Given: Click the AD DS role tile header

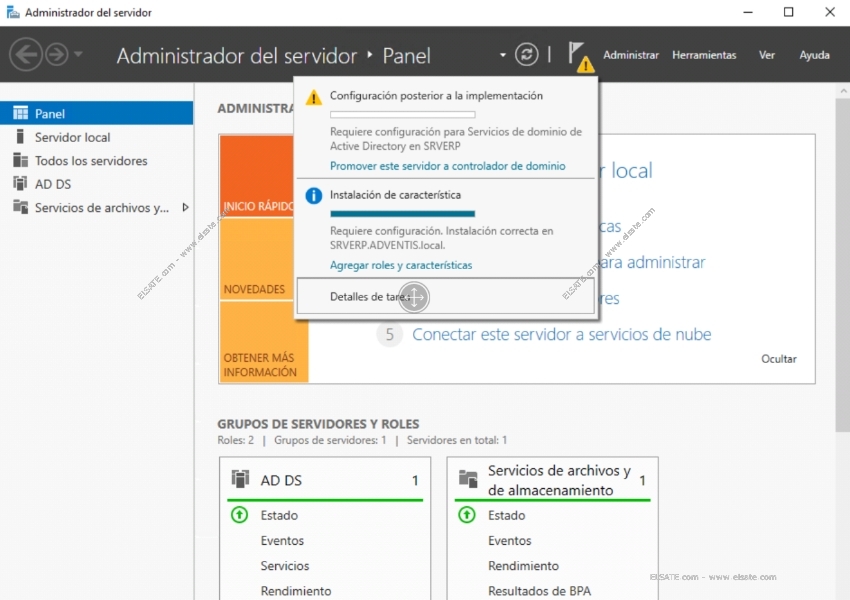Looking at the screenshot, I should tap(325, 480).
